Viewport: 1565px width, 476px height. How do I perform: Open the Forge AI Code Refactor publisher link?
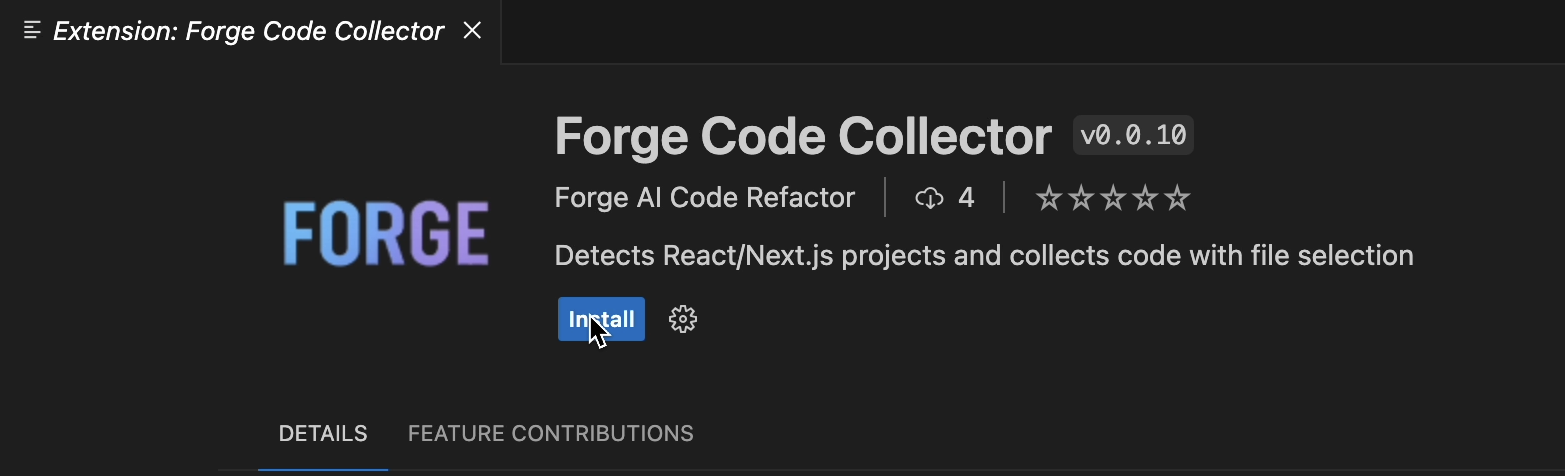coord(705,198)
